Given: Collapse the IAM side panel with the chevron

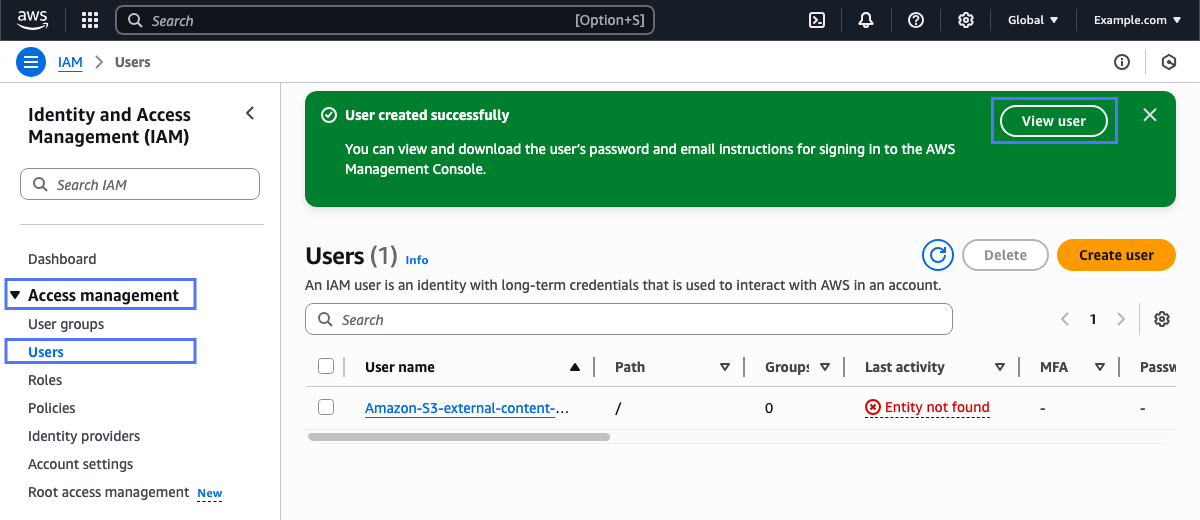Looking at the screenshot, I should coord(250,114).
